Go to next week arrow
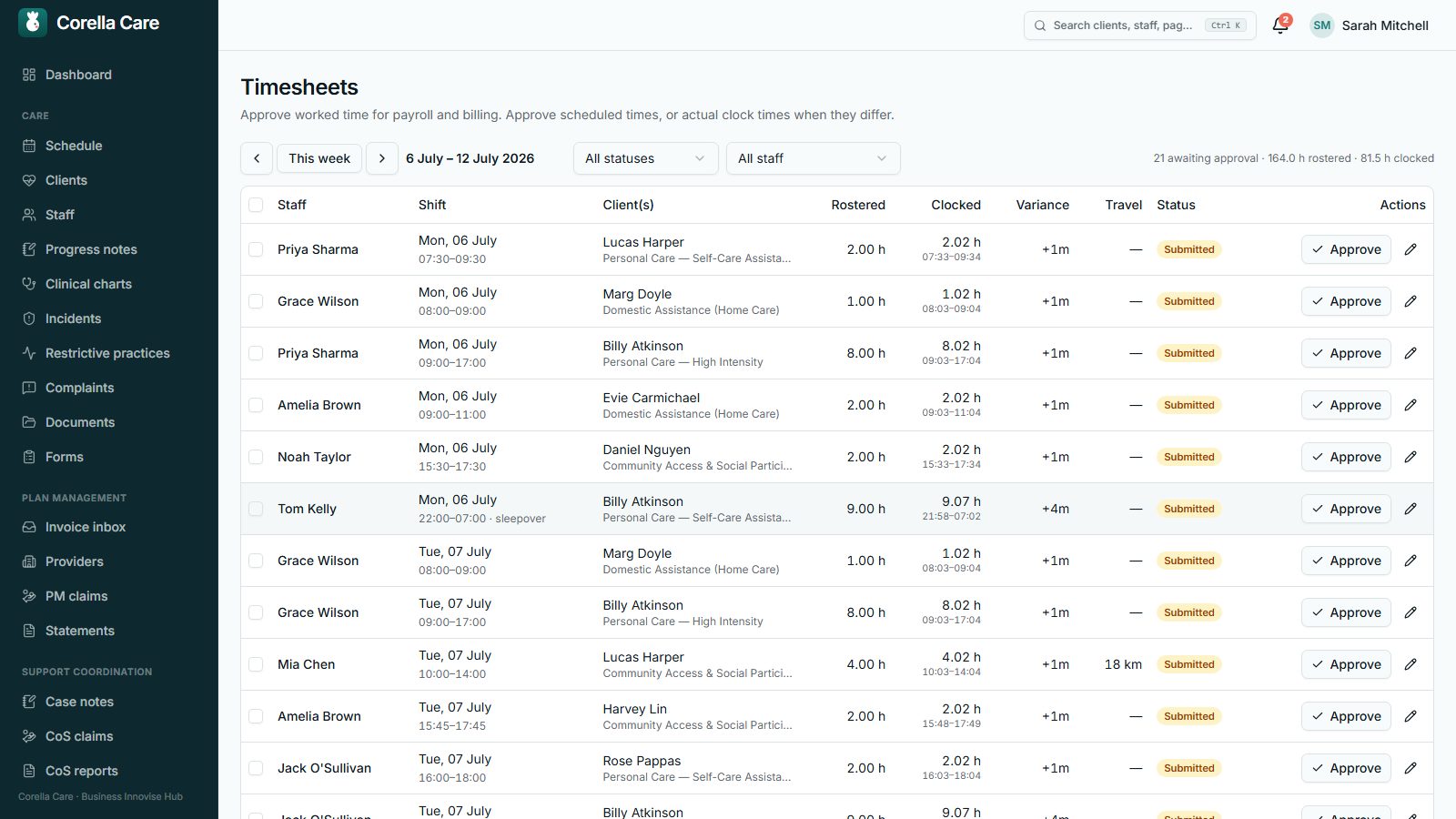This screenshot has height=819, width=1456. pos(382,158)
